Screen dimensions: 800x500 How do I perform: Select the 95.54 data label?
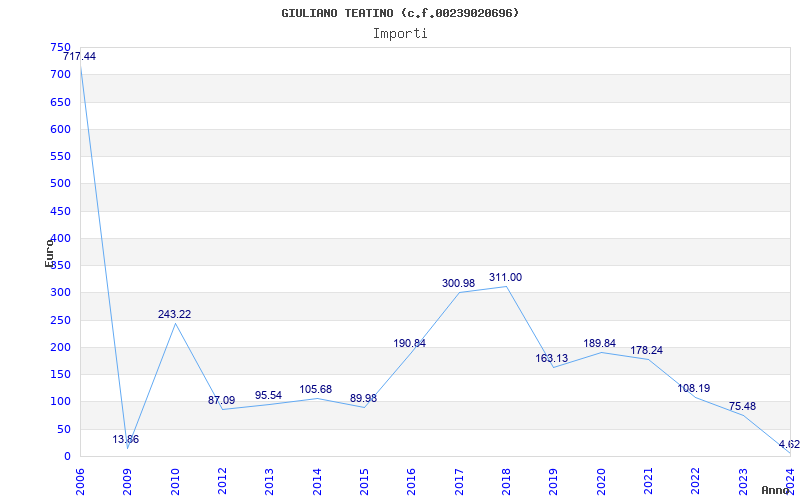pyautogui.click(x=268, y=395)
